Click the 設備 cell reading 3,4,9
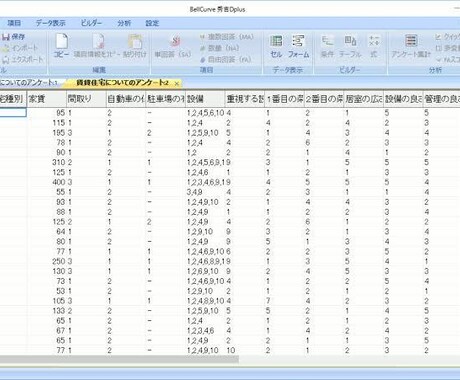Screen dimensions: 460x380 (205, 192)
